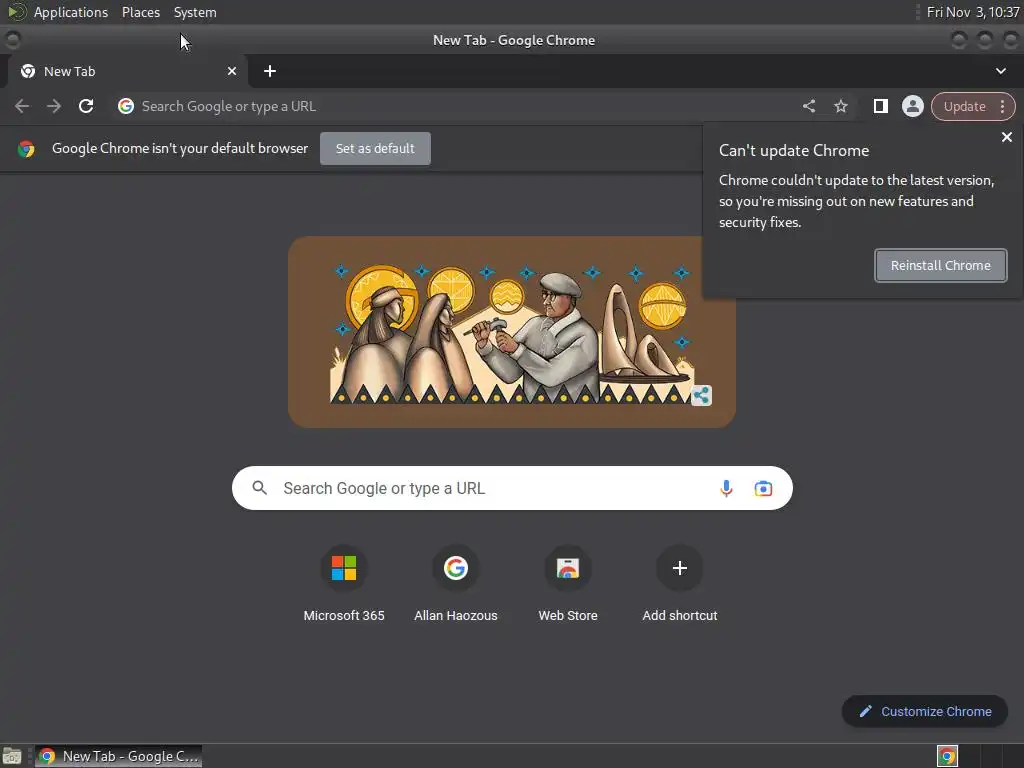The width and height of the screenshot is (1024, 768).
Task: Open the profile avatar menu
Action: [913, 106]
